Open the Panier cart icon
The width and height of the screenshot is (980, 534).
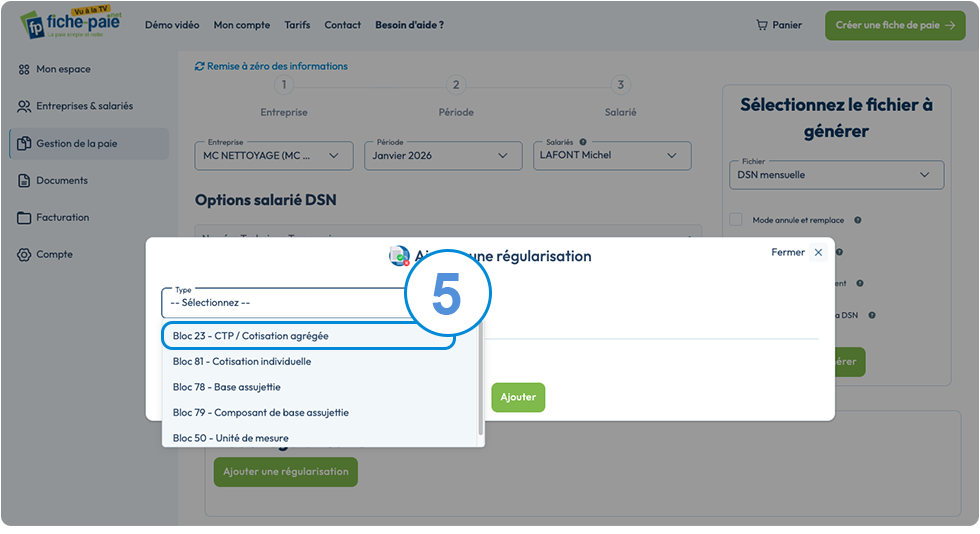pyautogui.click(x=761, y=25)
